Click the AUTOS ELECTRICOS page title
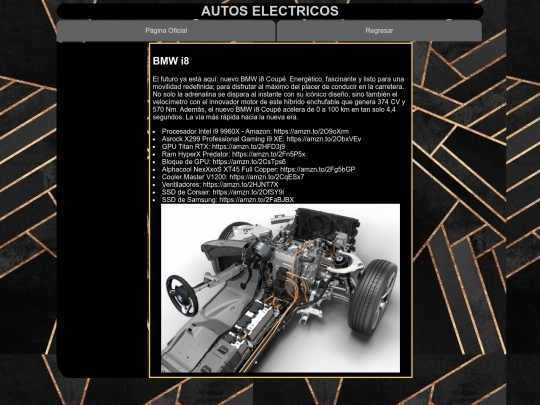The width and height of the screenshot is (540, 405). click(x=270, y=11)
